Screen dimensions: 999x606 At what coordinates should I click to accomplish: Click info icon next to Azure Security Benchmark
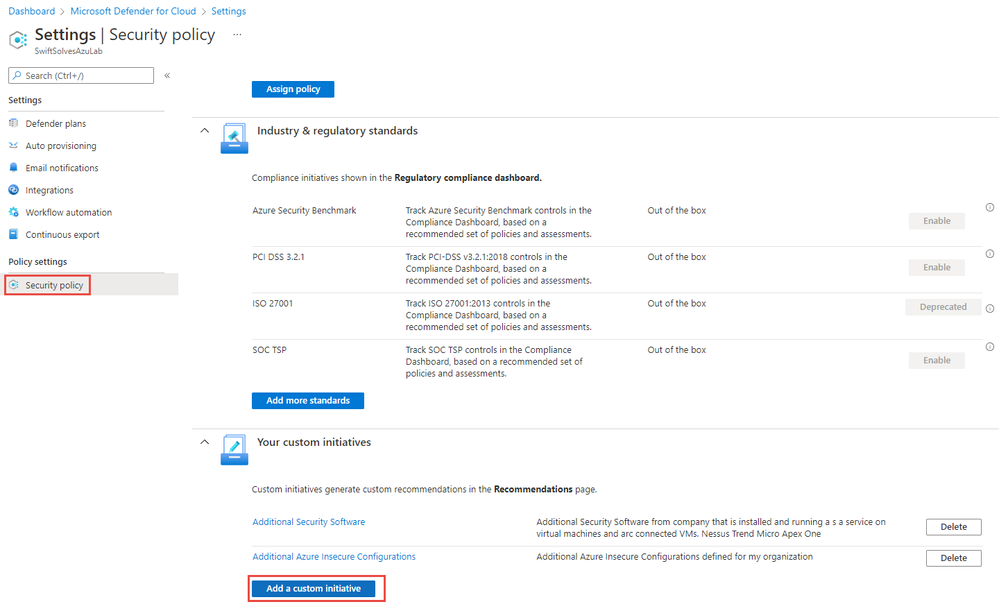(x=989, y=207)
